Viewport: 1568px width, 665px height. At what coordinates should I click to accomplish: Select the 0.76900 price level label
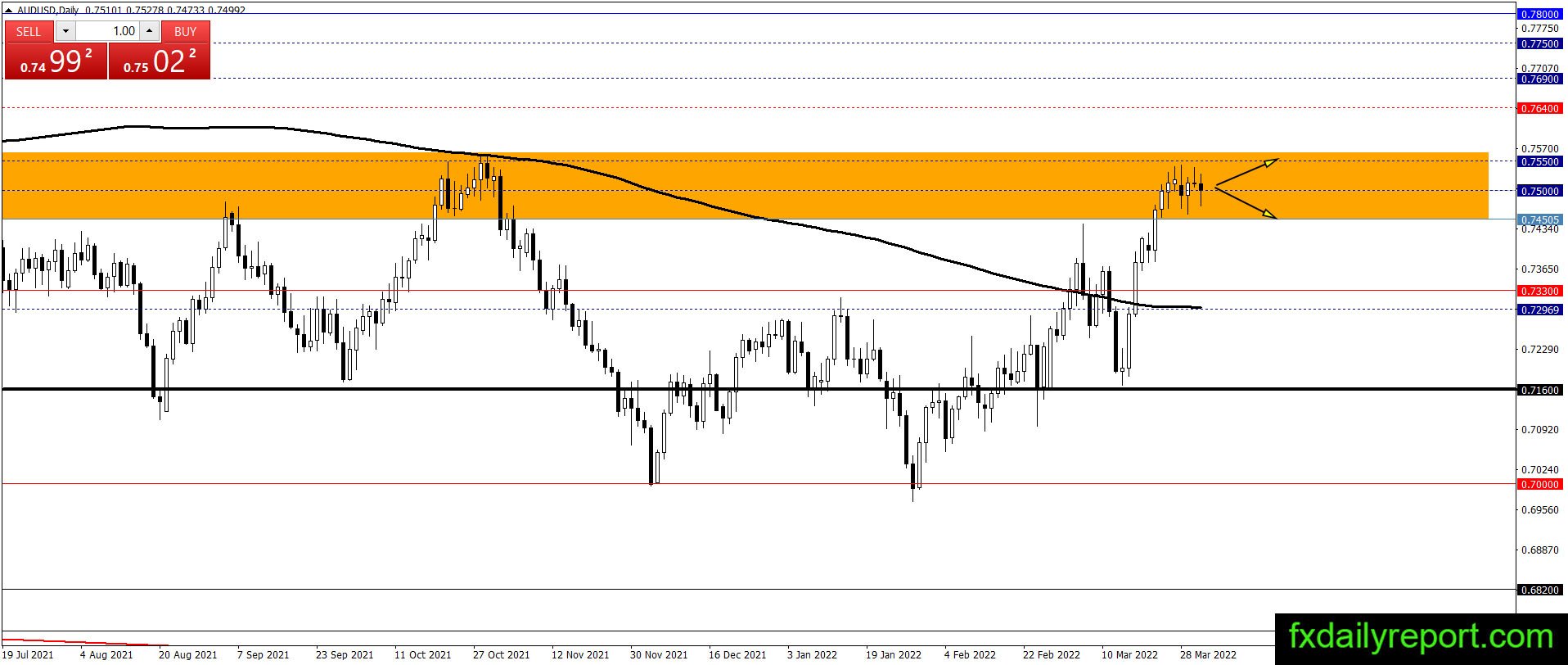[1539, 79]
